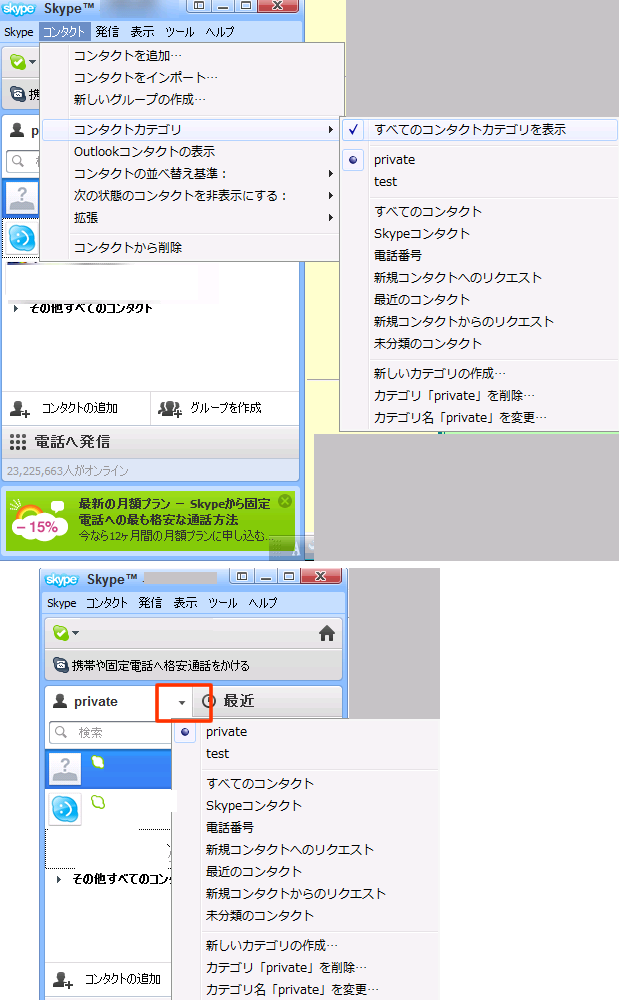The height and width of the screenshot is (1000, 619).
Task: Open 発信 menu in upper Skype window
Action: 107,31
